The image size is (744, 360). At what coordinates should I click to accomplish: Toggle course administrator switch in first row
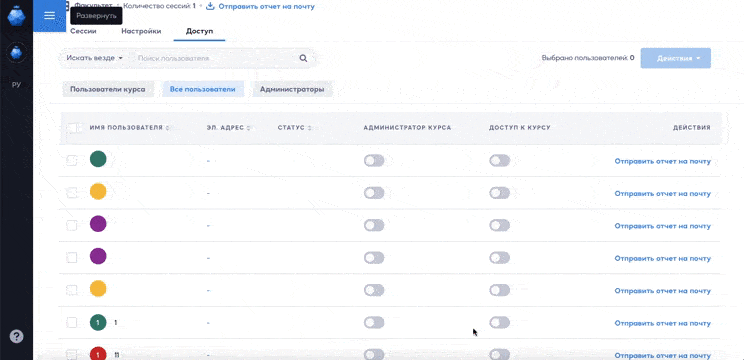374,161
